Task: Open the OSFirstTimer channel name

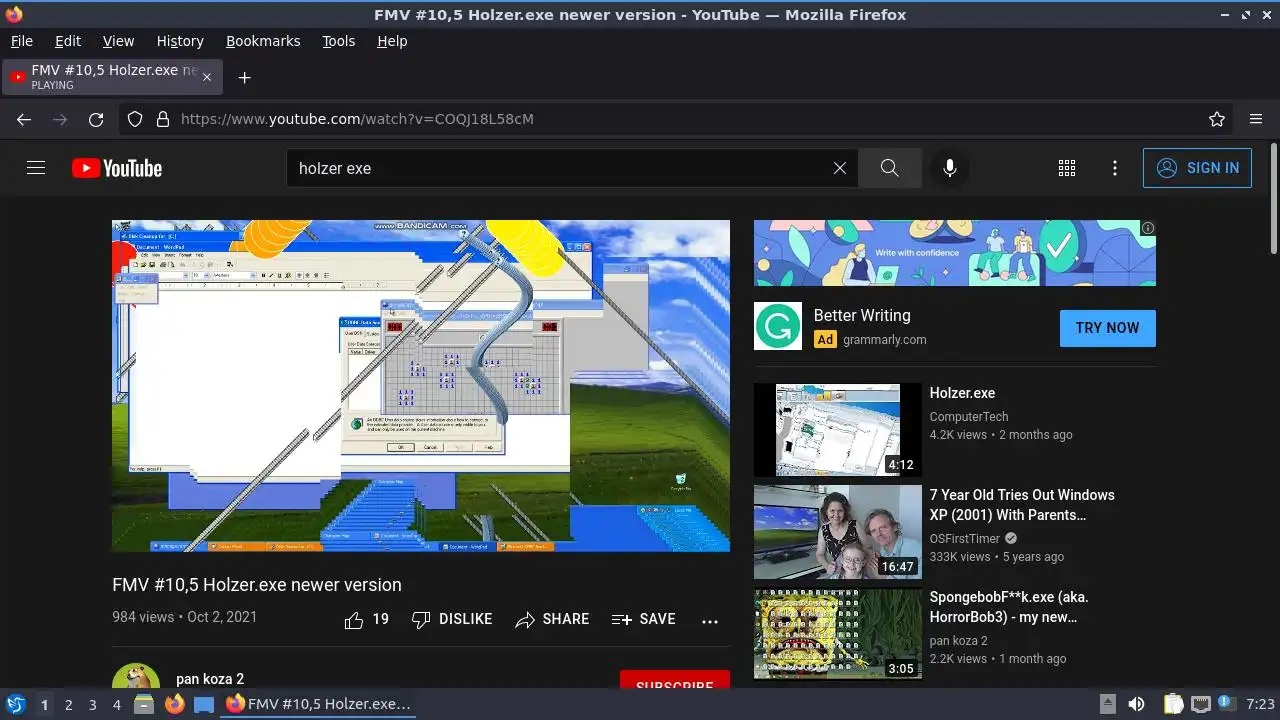Action: pos(966,538)
